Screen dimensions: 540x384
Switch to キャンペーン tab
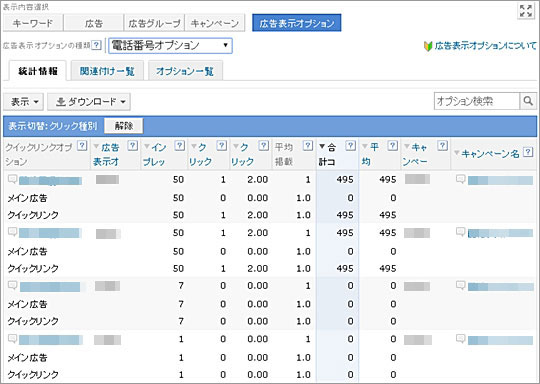coord(215,23)
